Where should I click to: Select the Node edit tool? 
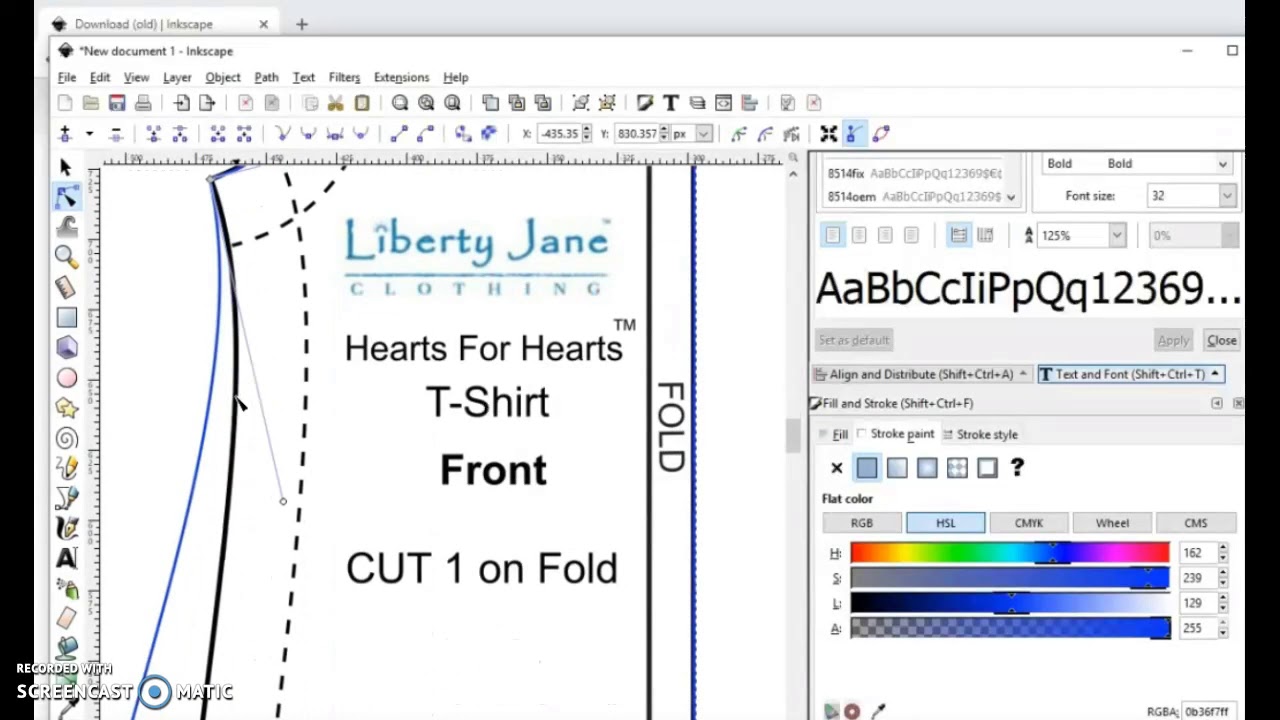click(66, 197)
